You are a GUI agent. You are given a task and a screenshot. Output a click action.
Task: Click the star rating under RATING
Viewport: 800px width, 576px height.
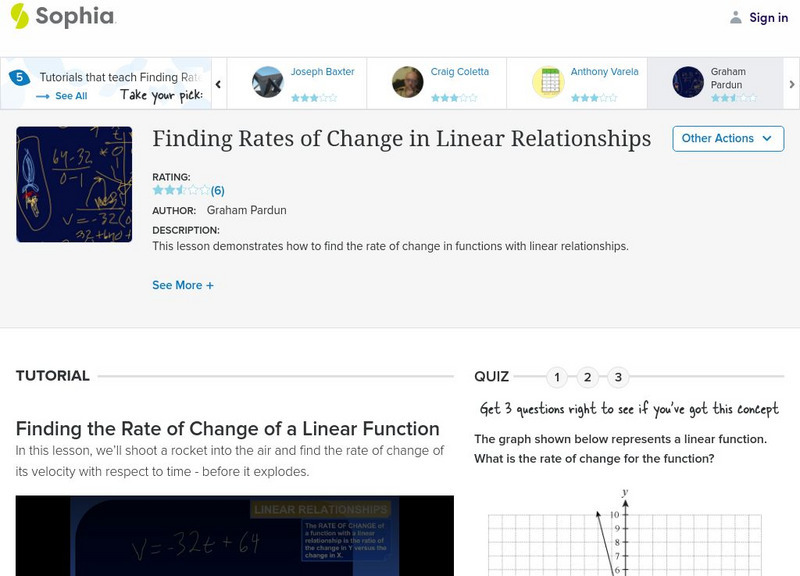[x=180, y=190]
